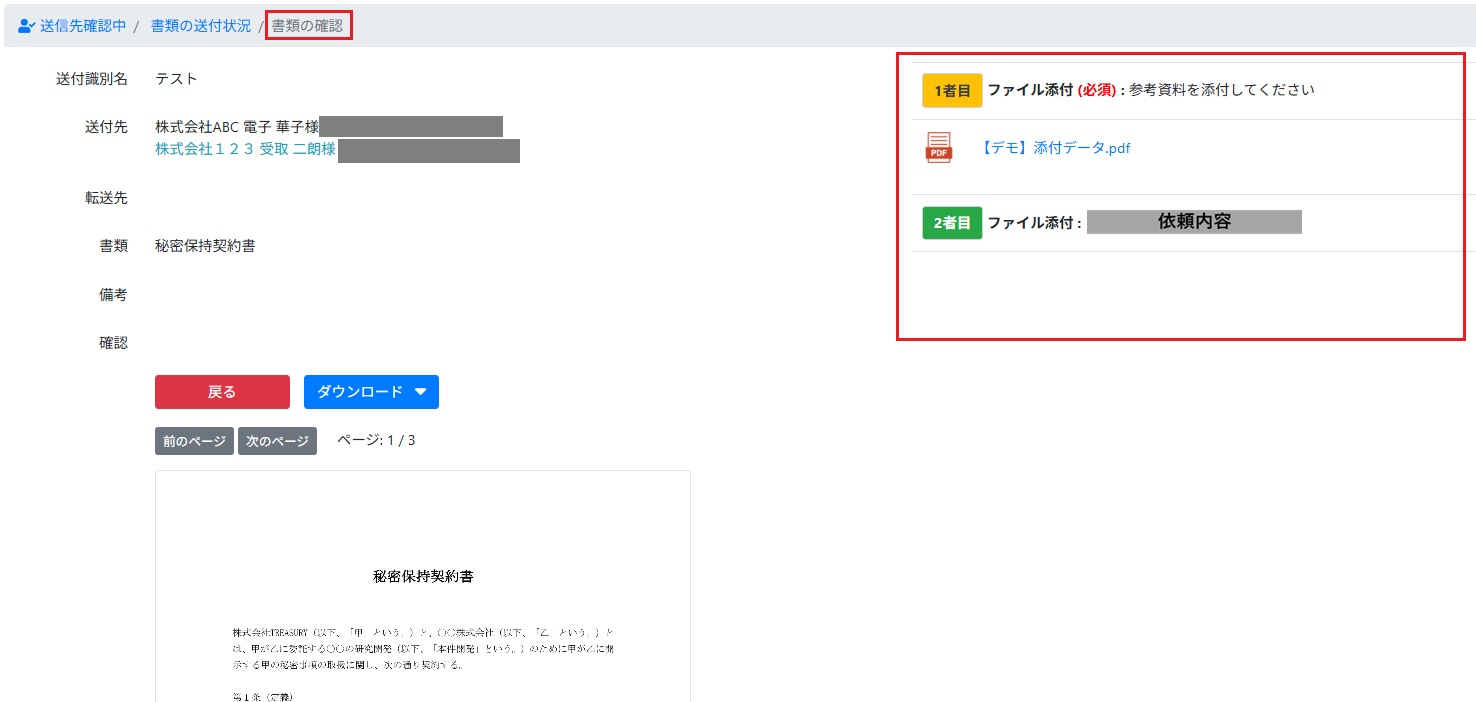This screenshot has width=1476, height=702.
Task: Click the 前のページ navigation button
Action: pyautogui.click(x=194, y=440)
